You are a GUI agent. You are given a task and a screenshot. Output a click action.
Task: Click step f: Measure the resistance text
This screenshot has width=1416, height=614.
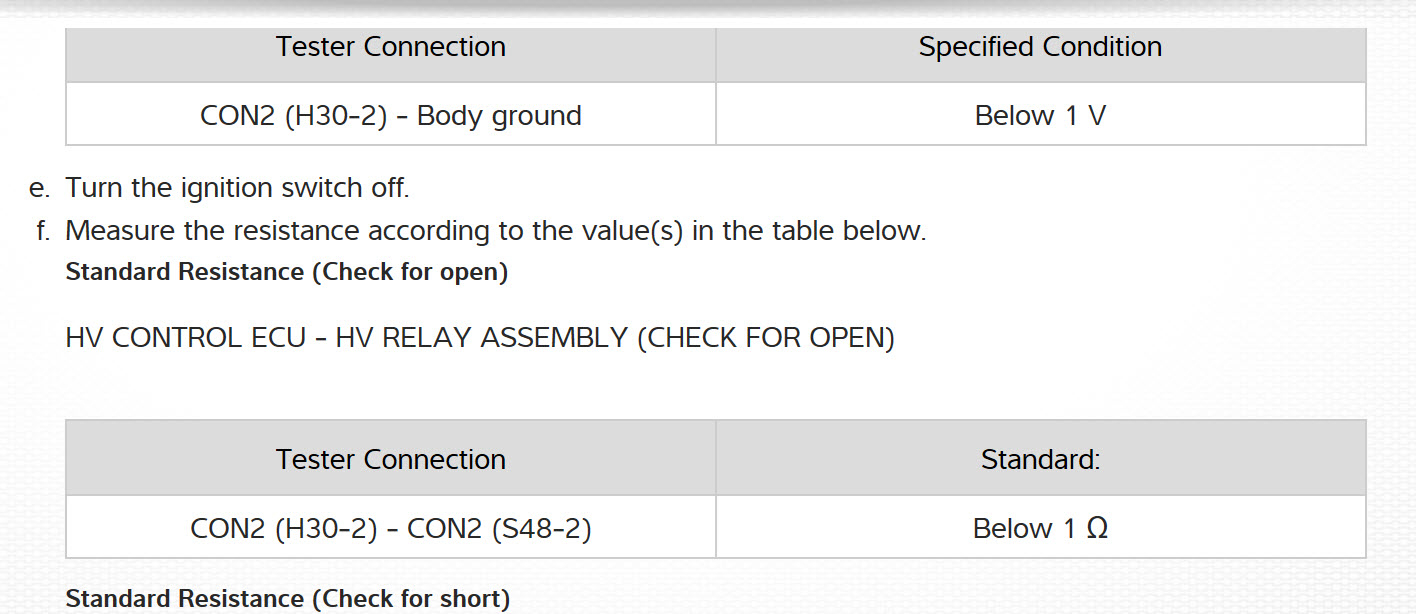[x=495, y=231]
